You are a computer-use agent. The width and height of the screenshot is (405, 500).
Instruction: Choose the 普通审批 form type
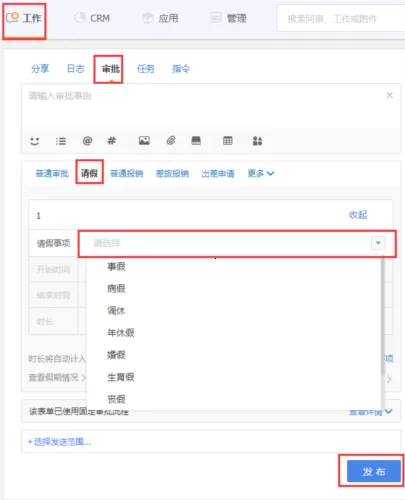(x=52, y=173)
